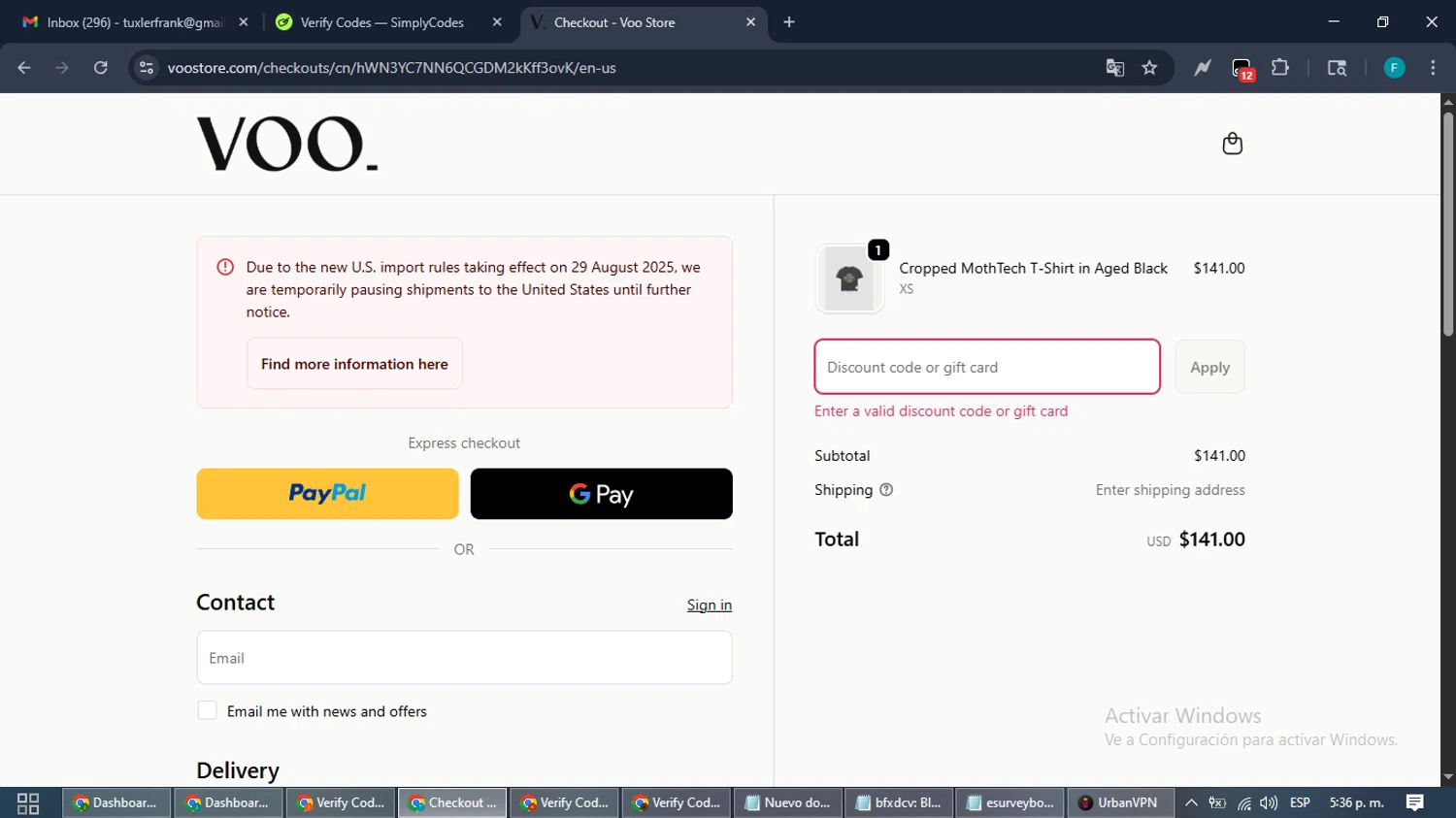Click the Apply discount button

1209,367
